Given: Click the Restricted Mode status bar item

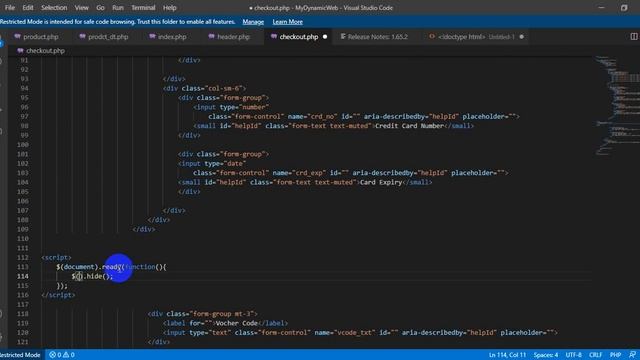Looking at the screenshot, I should click(x=20, y=355).
